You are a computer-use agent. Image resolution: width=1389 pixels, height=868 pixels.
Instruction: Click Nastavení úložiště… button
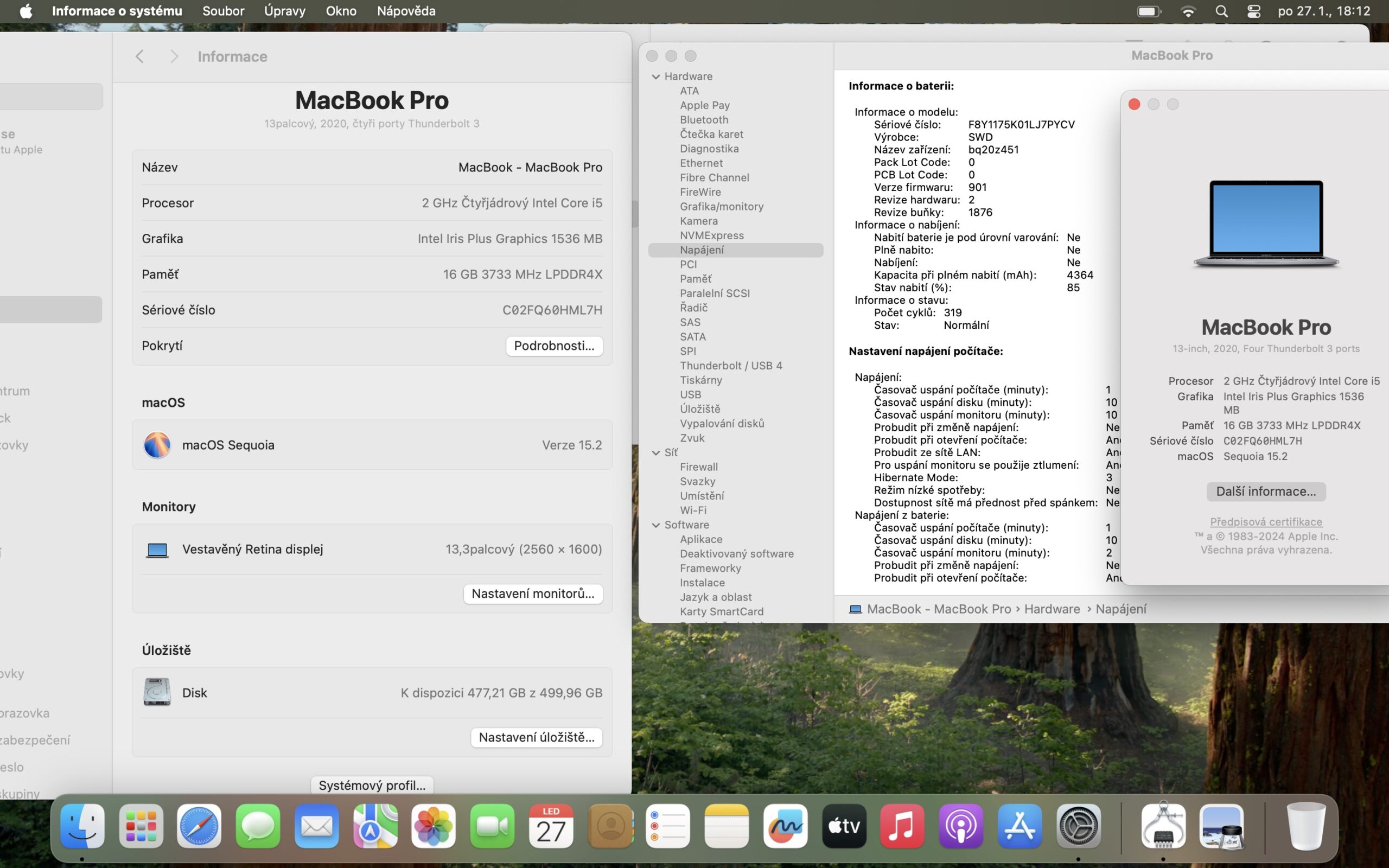[x=536, y=737]
